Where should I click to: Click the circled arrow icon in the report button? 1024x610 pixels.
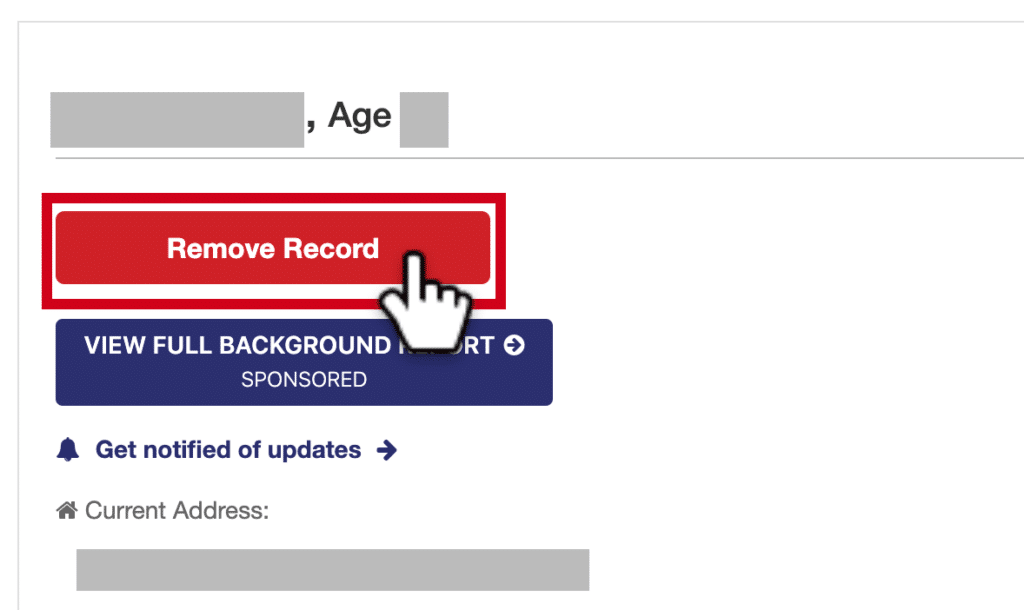[x=514, y=345]
